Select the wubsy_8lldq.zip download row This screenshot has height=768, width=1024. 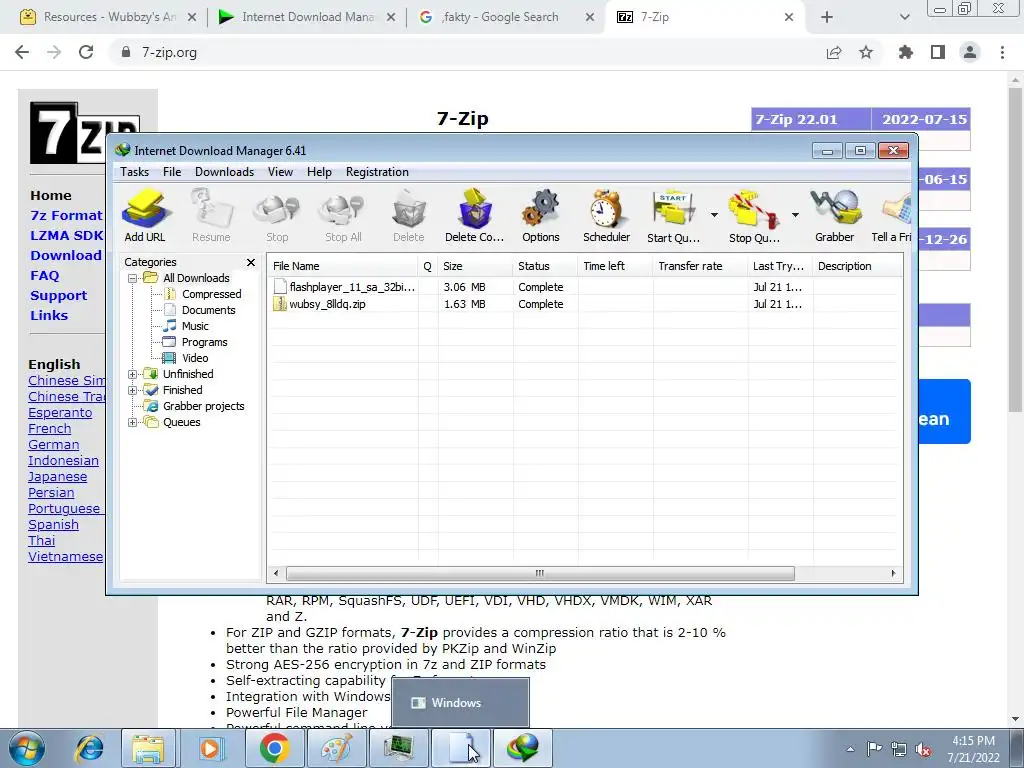(584, 304)
